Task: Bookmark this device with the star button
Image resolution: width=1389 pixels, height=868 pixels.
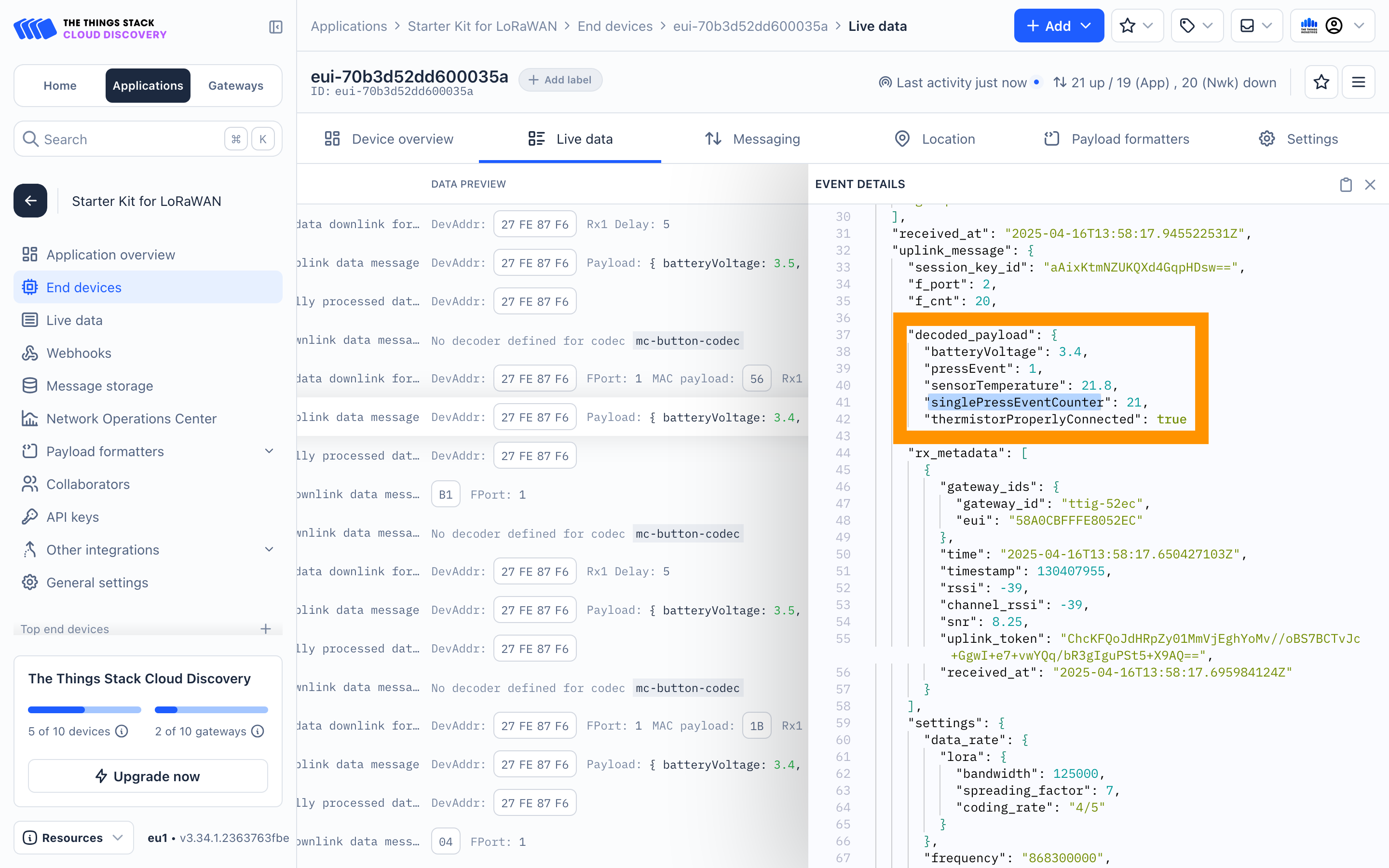Action: 1321,82
